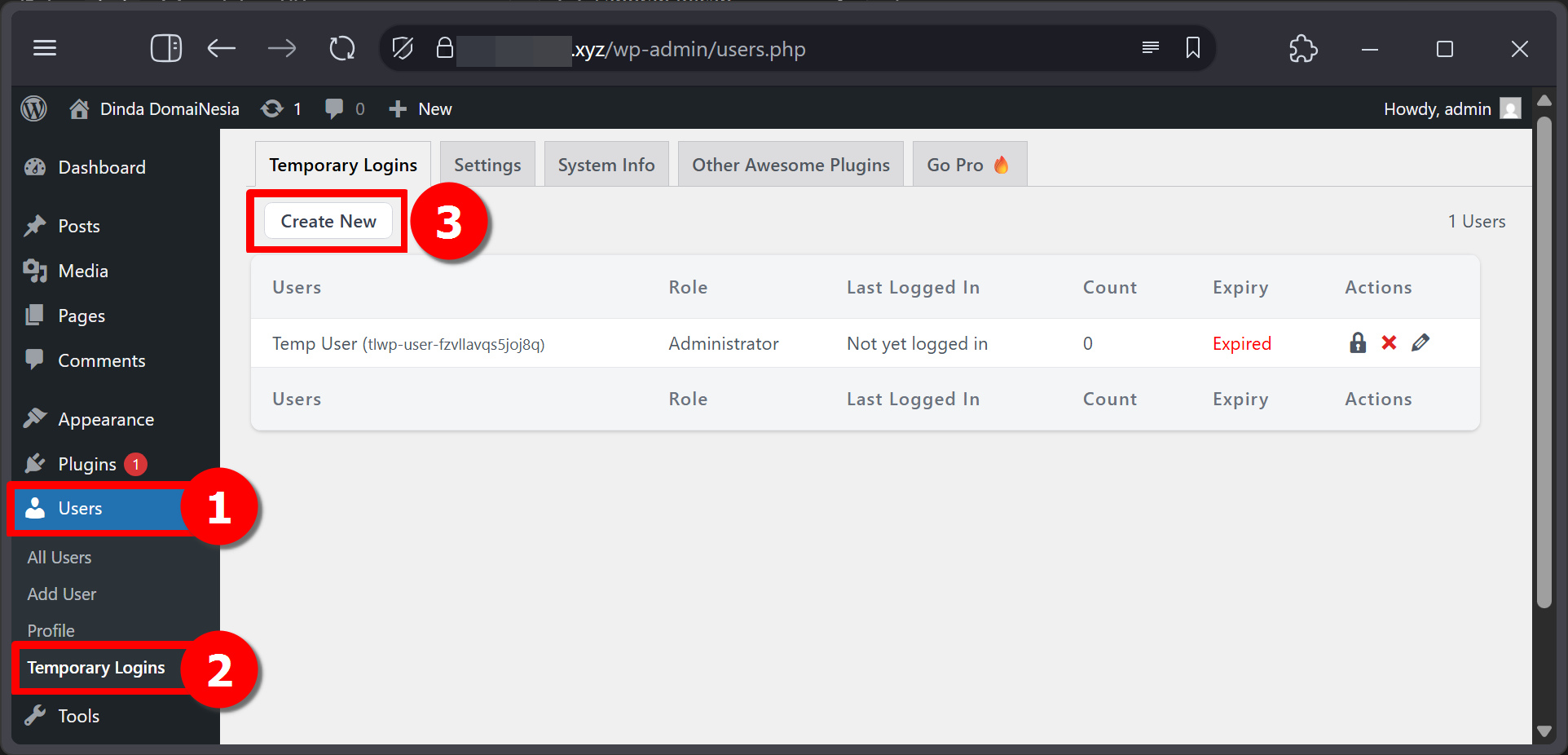1568x755 pixels.
Task: Maximize the browser window
Action: [1445, 49]
